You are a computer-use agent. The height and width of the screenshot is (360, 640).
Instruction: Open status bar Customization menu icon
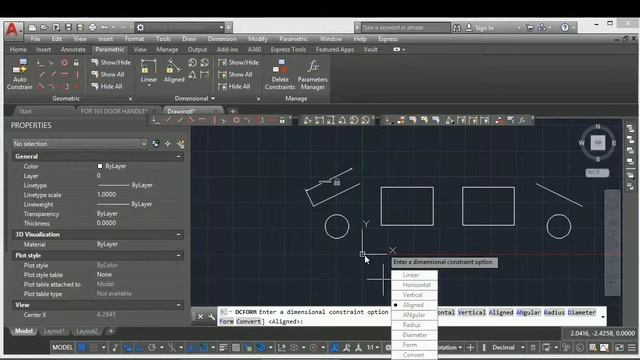tap(632, 348)
